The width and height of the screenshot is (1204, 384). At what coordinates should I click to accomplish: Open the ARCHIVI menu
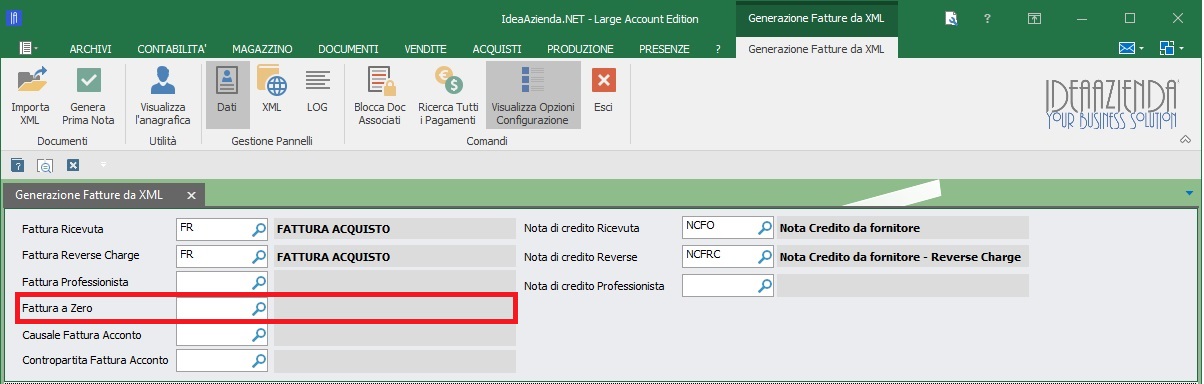[90, 48]
